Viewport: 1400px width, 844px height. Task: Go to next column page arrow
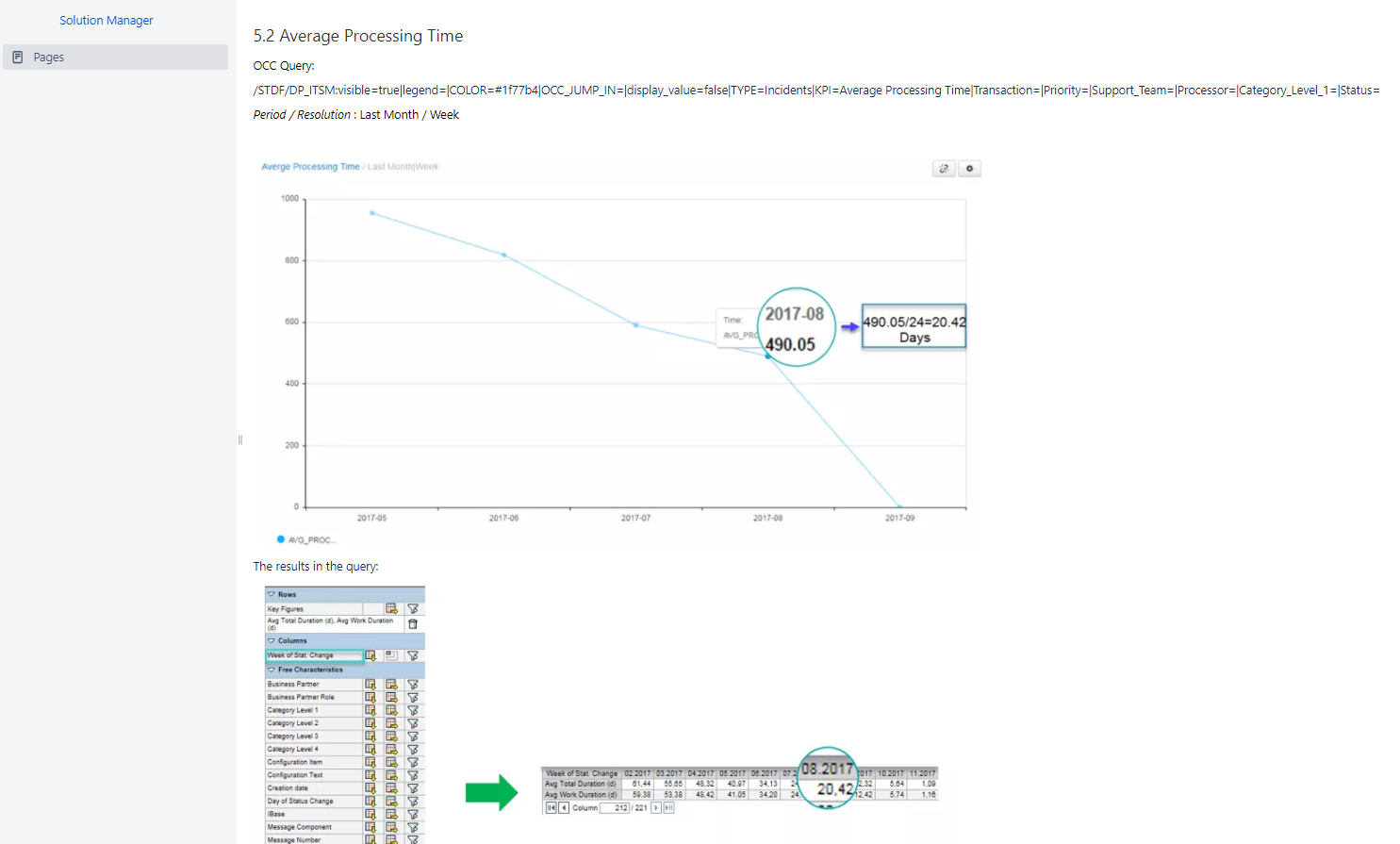point(656,808)
